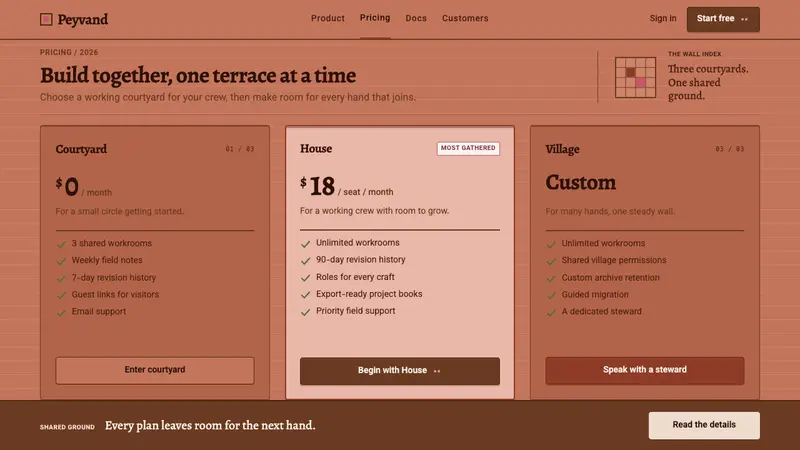Click the Peyvand brand name

pos(83,19)
